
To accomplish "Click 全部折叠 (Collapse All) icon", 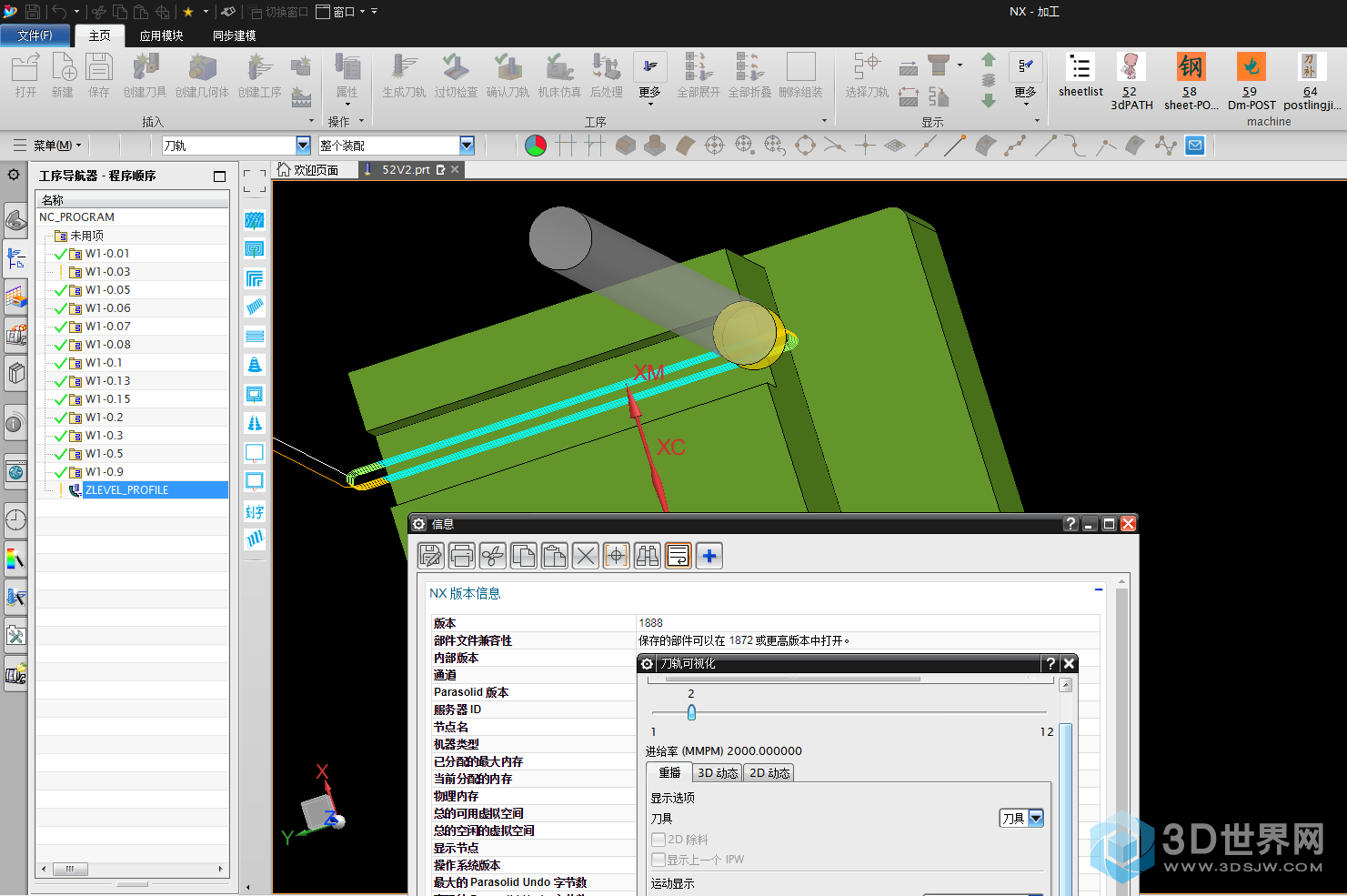I will (x=749, y=68).
